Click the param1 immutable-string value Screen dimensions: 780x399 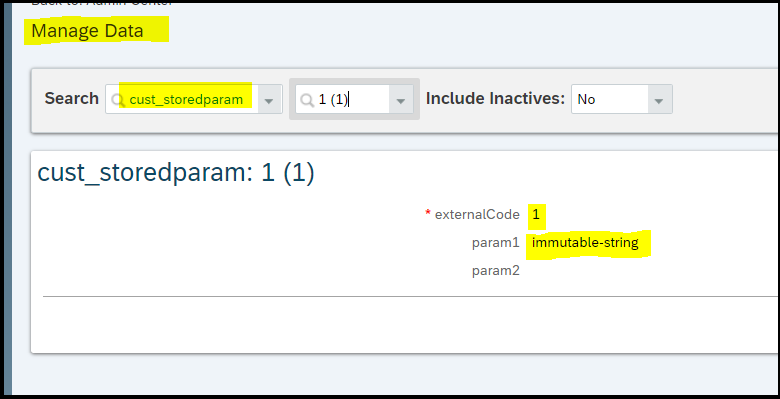click(585, 243)
